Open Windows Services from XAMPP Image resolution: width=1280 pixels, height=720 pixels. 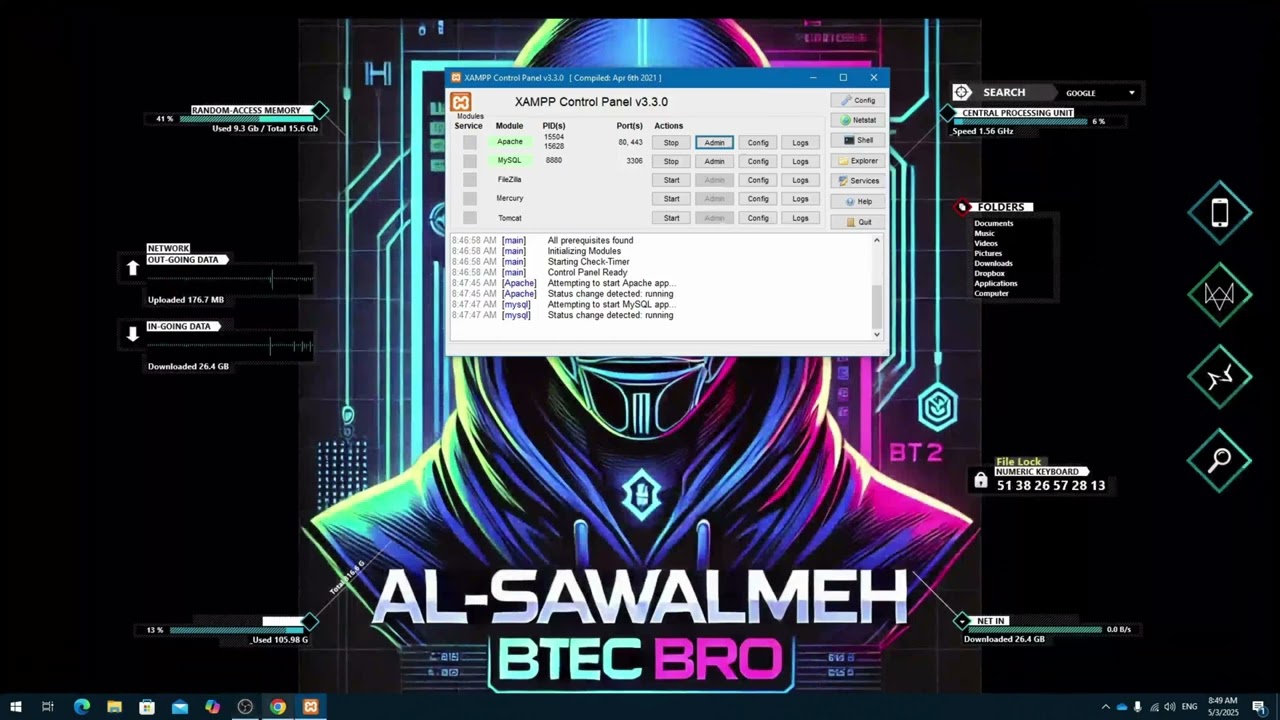point(858,181)
